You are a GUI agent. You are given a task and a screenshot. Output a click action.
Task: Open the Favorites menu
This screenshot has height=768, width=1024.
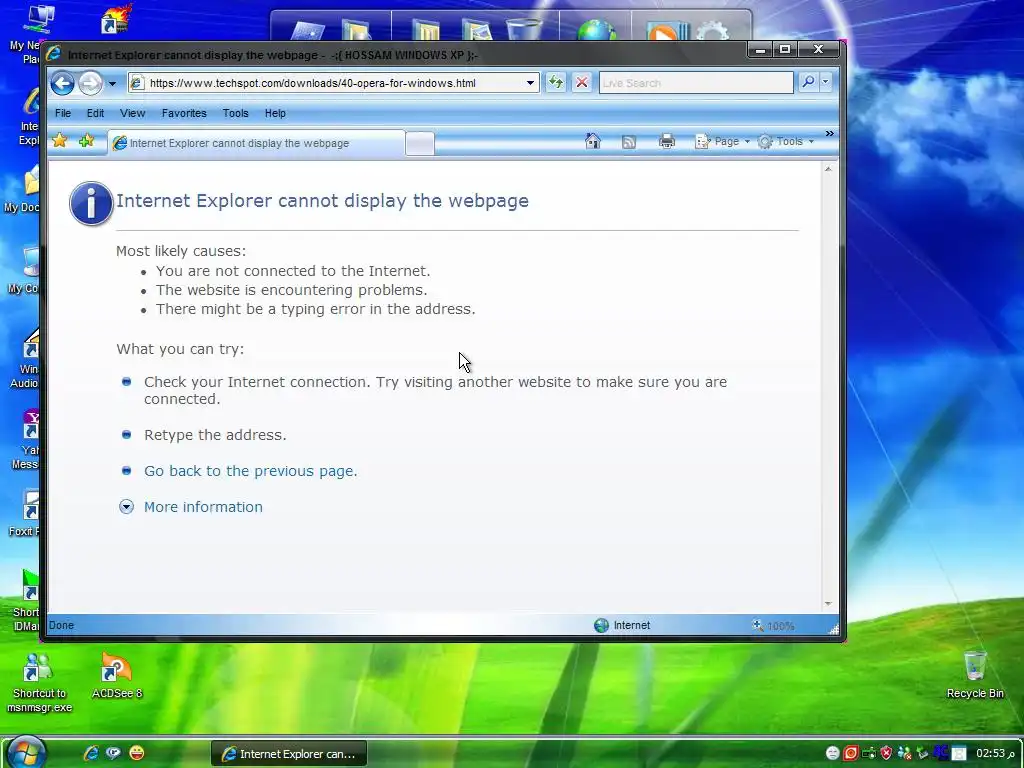184,113
